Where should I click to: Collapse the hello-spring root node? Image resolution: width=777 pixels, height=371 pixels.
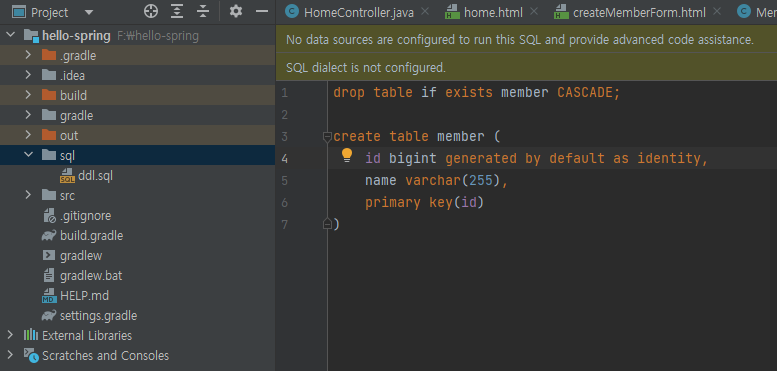pyautogui.click(x=10, y=35)
